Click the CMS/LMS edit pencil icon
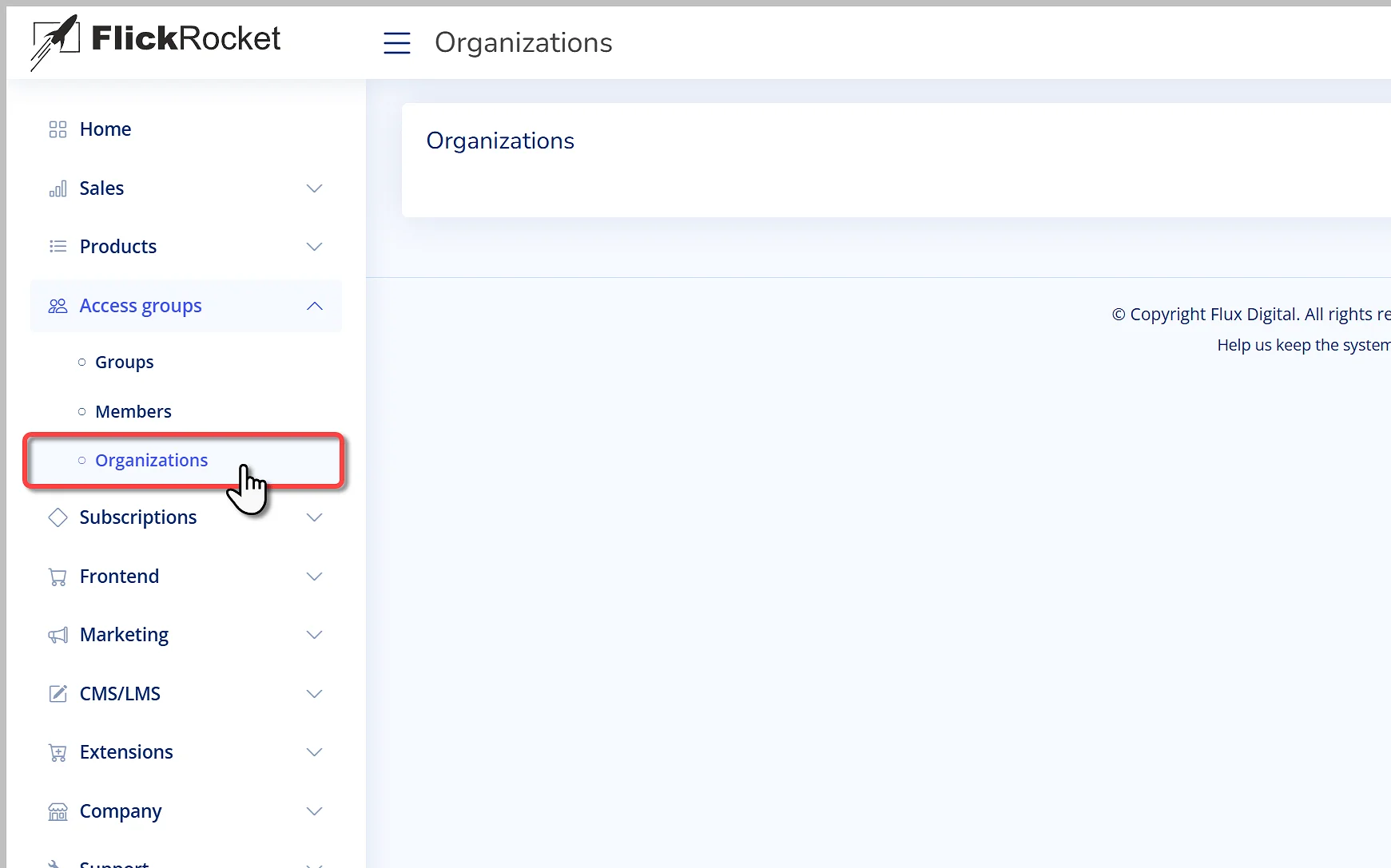Viewport: 1391px width, 868px height. coord(58,694)
